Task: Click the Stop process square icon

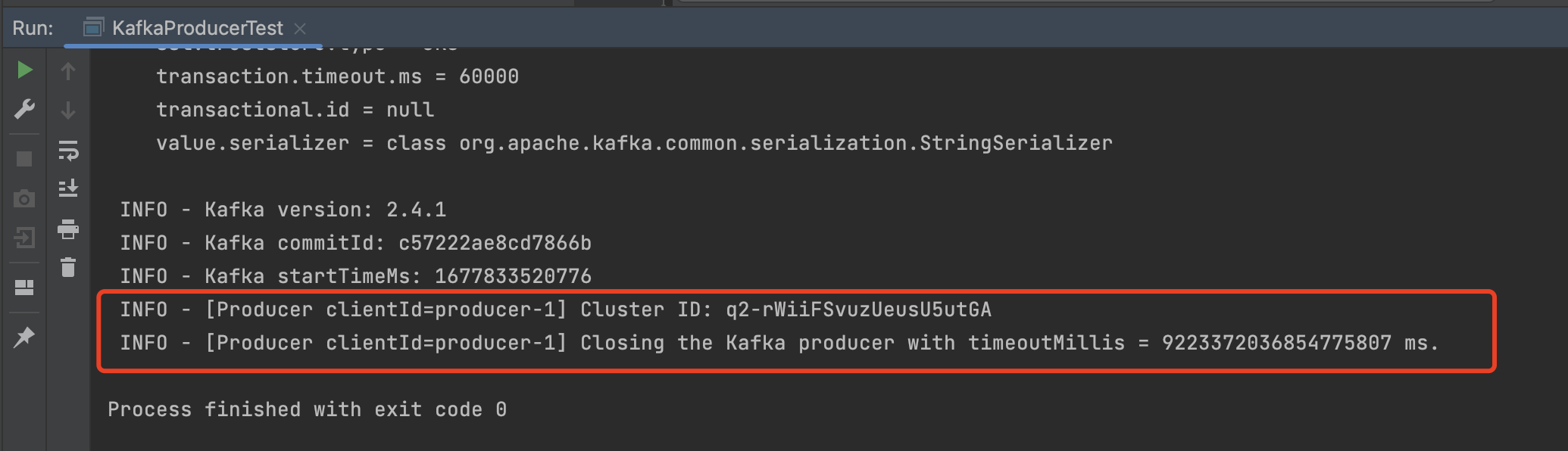Action: [24, 159]
